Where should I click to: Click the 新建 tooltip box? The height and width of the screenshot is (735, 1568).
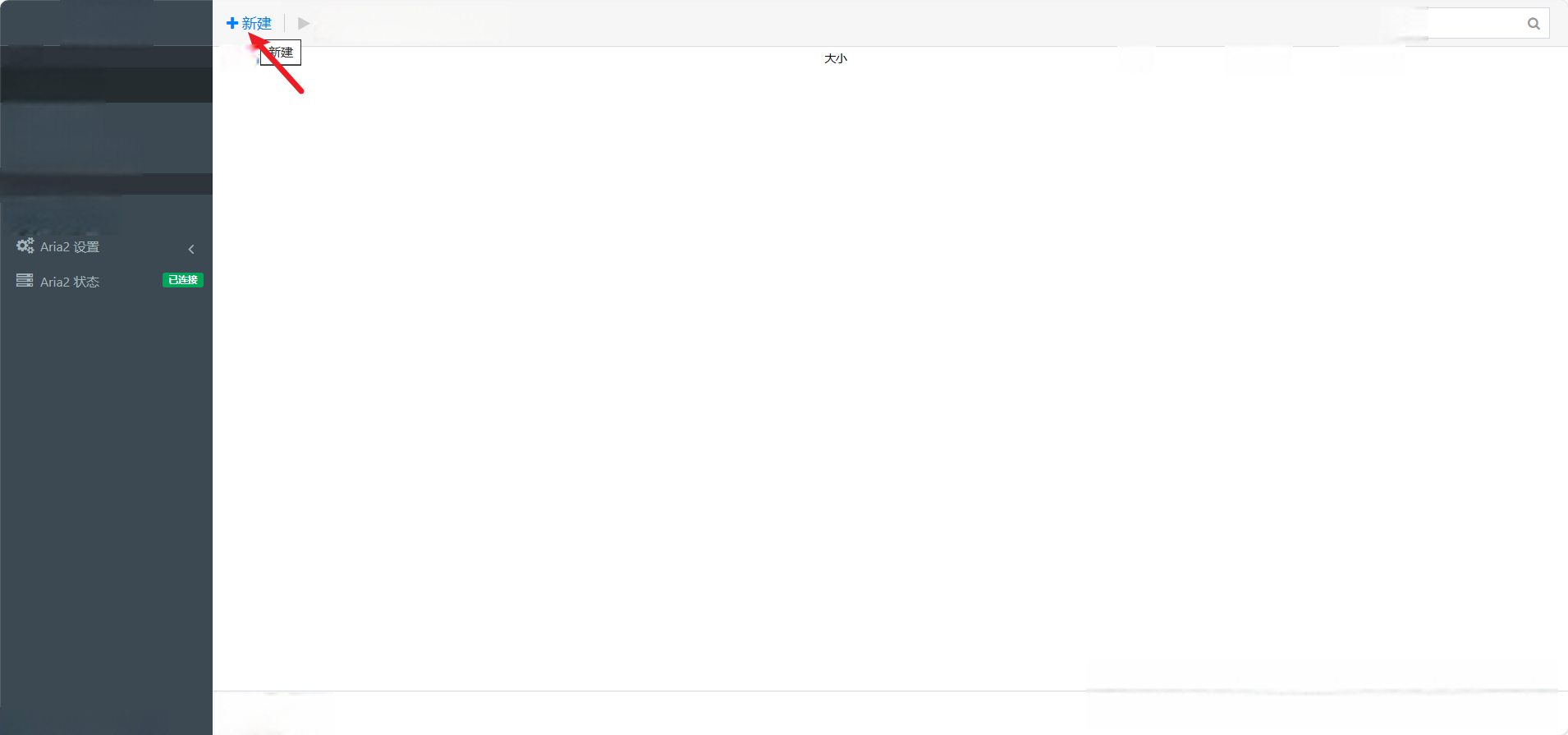click(281, 53)
